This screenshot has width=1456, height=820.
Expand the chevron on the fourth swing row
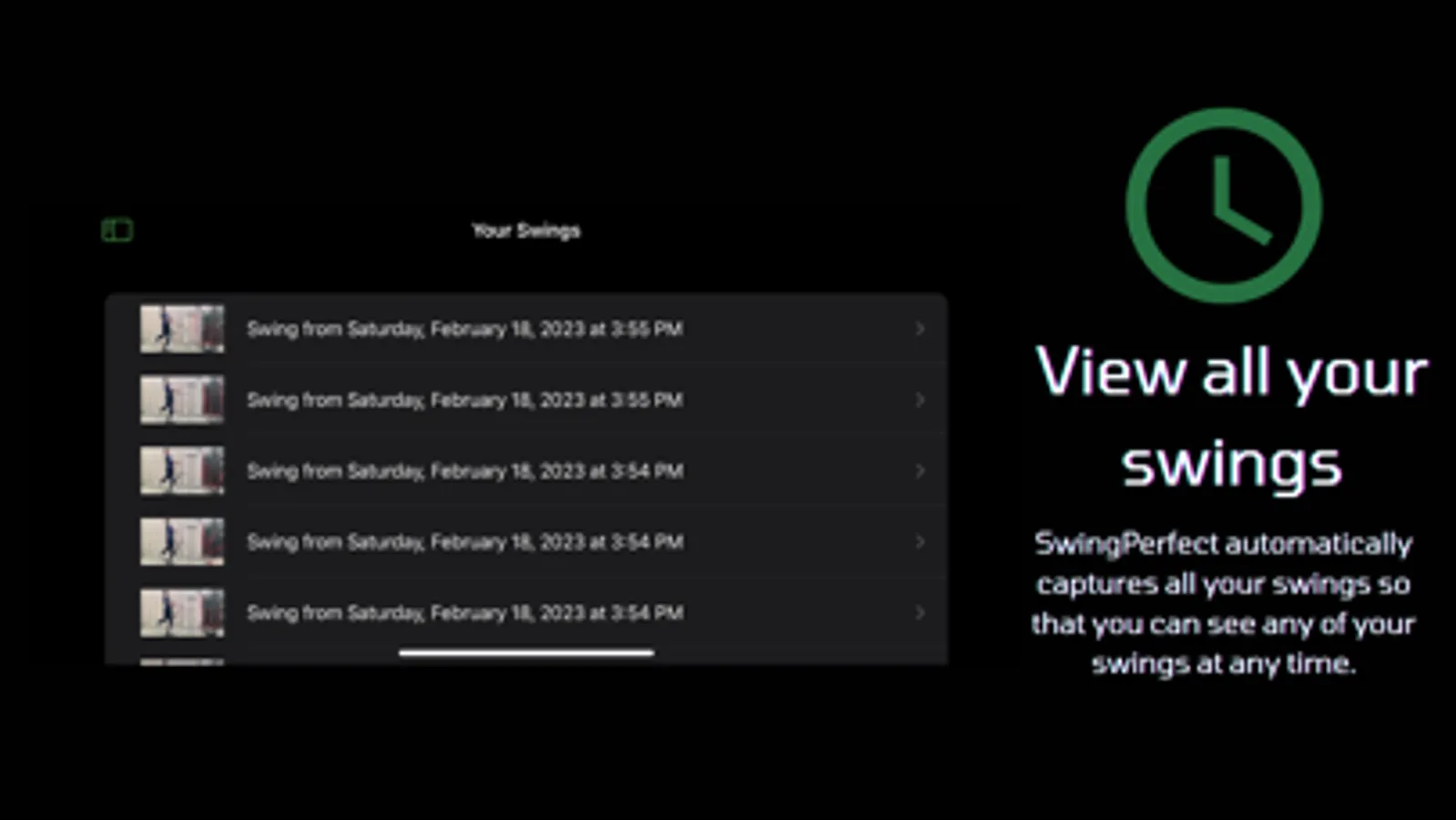(920, 542)
